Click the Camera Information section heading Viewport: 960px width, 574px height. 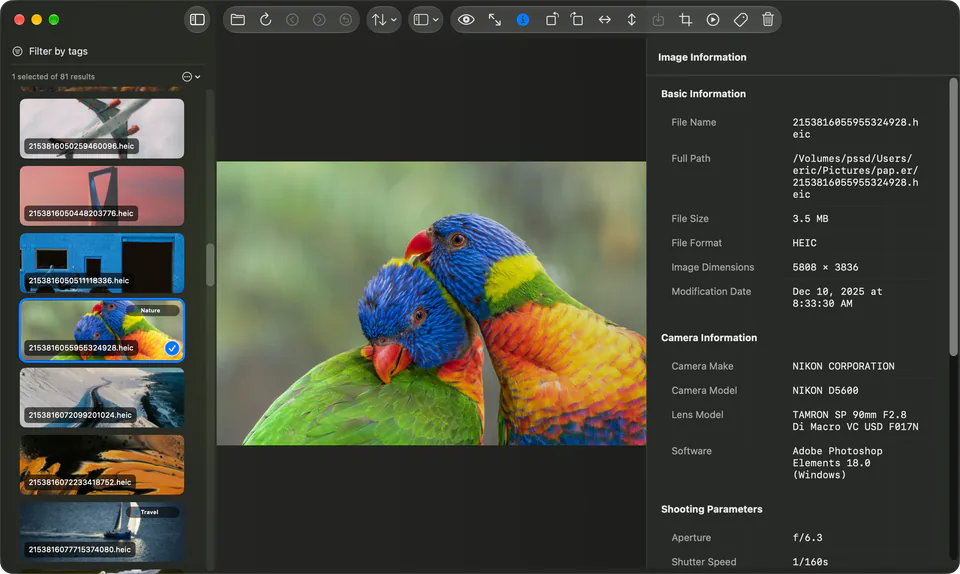coord(709,338)
